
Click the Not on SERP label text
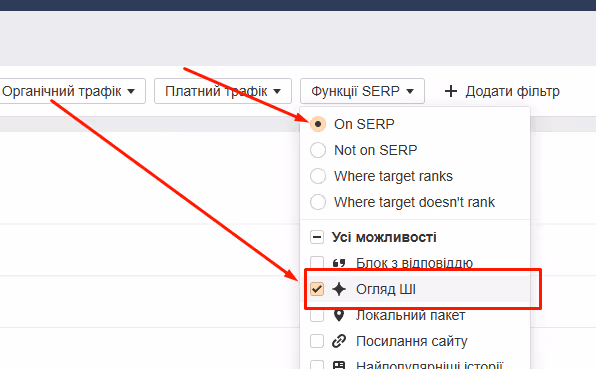coord(376,150)
